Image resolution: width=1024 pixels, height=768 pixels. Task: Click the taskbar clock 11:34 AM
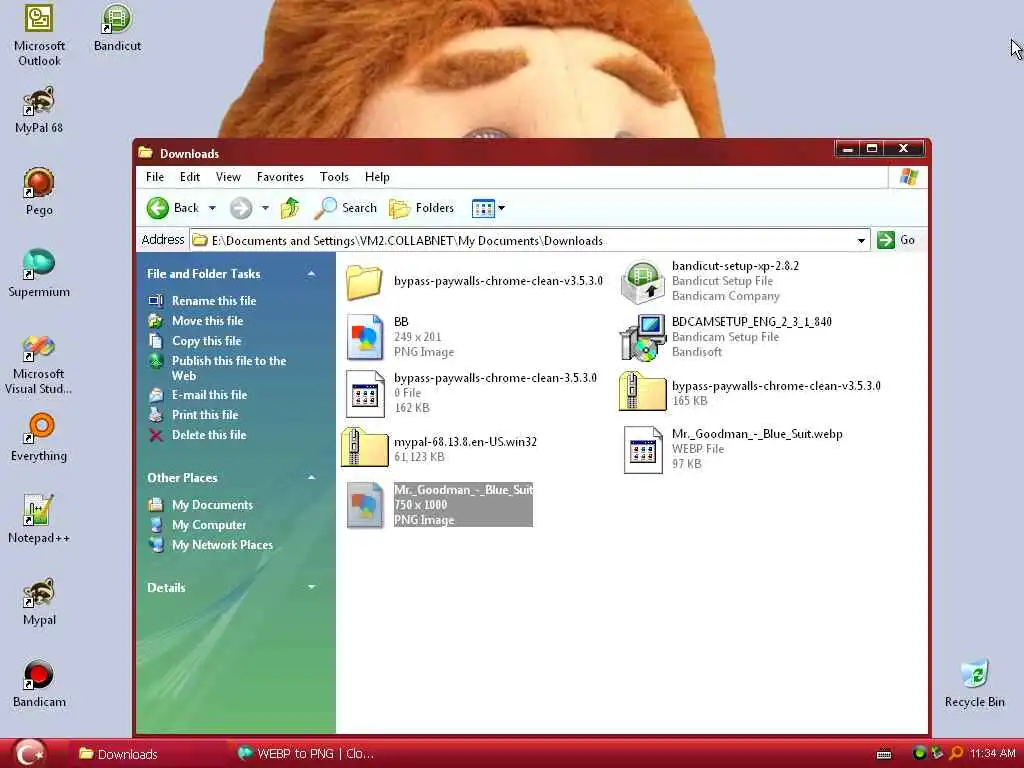point(993,754)
